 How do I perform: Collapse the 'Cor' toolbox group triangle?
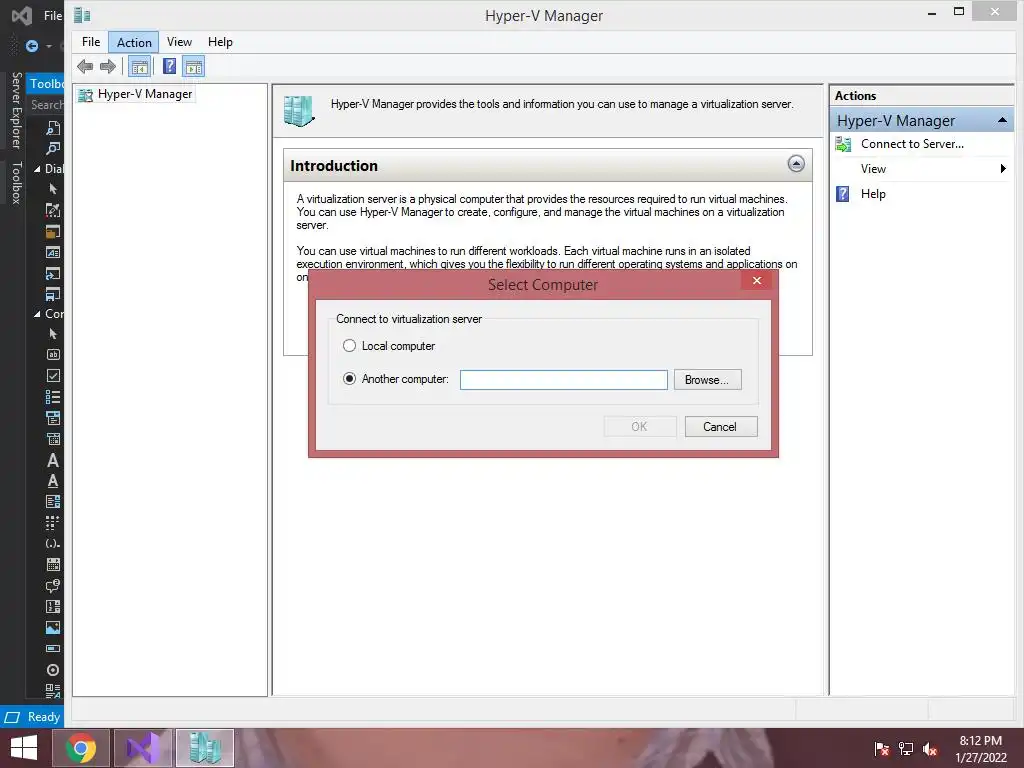[x=37, y=314]
